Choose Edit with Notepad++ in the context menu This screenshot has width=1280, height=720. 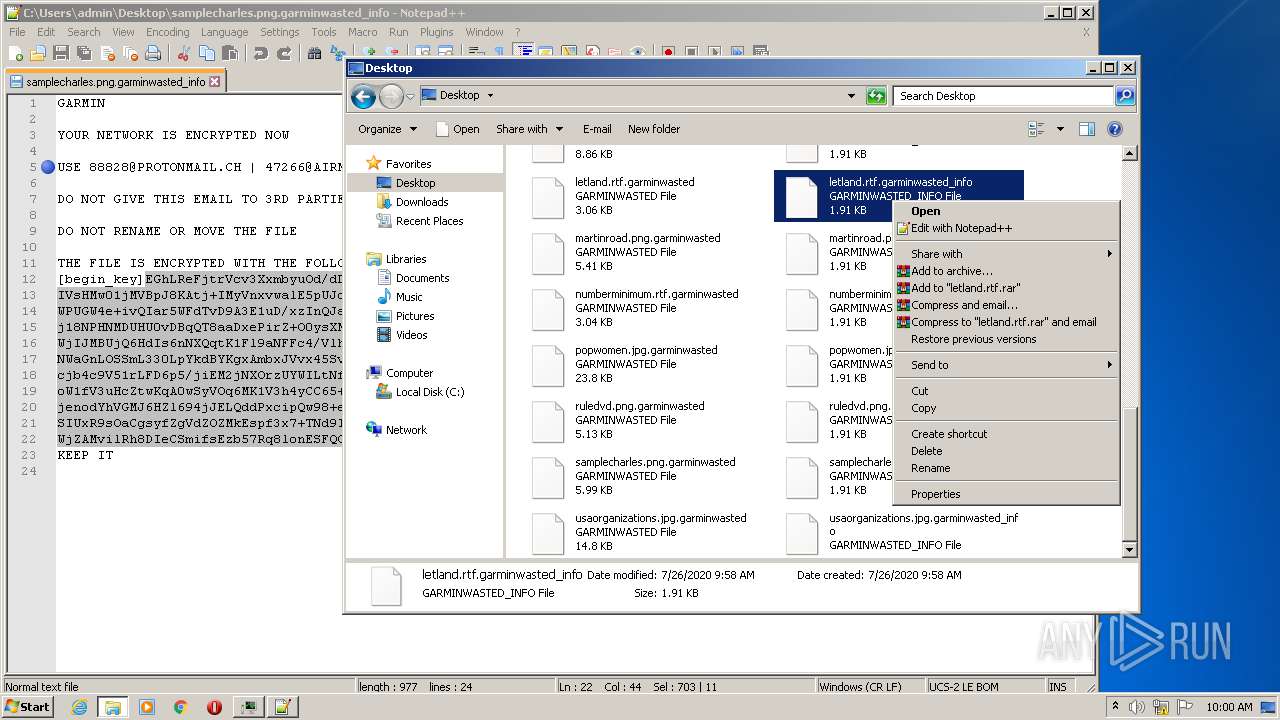(1006, 228)
